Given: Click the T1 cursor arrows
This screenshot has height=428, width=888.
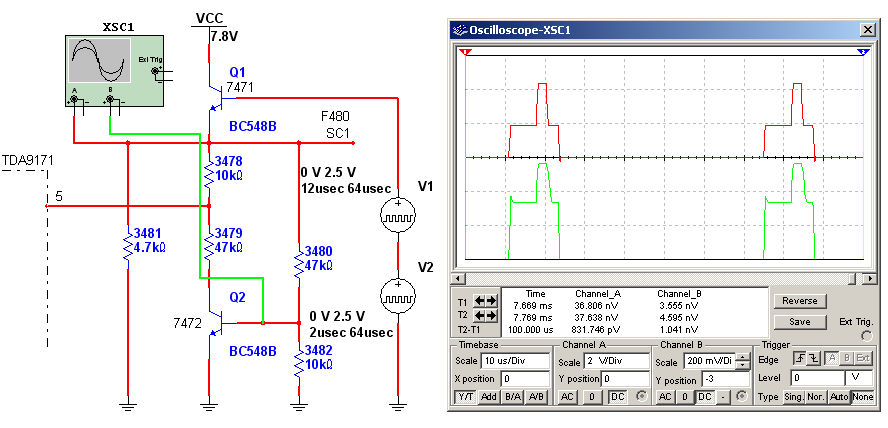Looking at the screenshot, I should coord(484,301).
